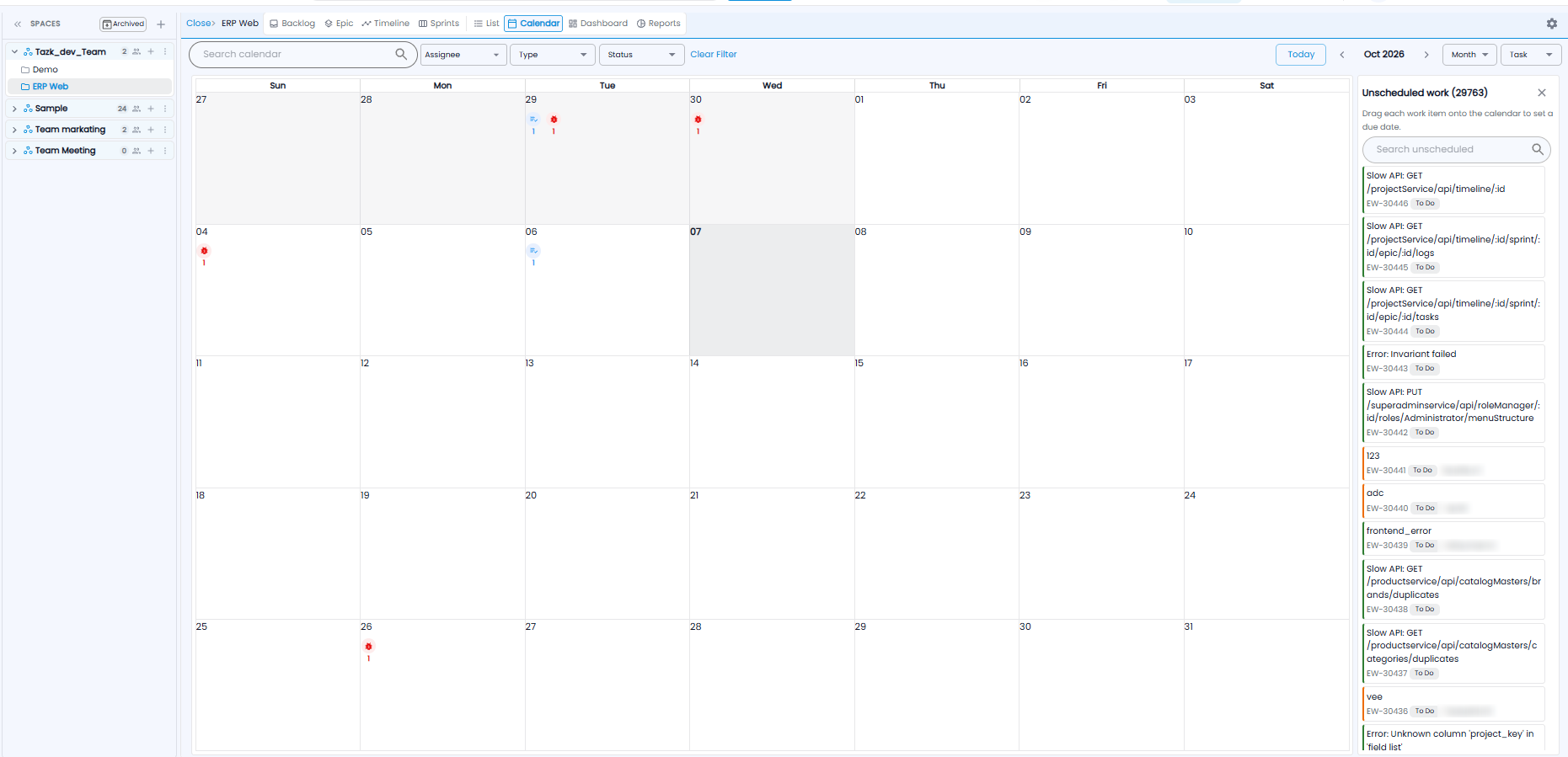Open the bug icon on September 30
1568x757 pixels.
(698, 120)
